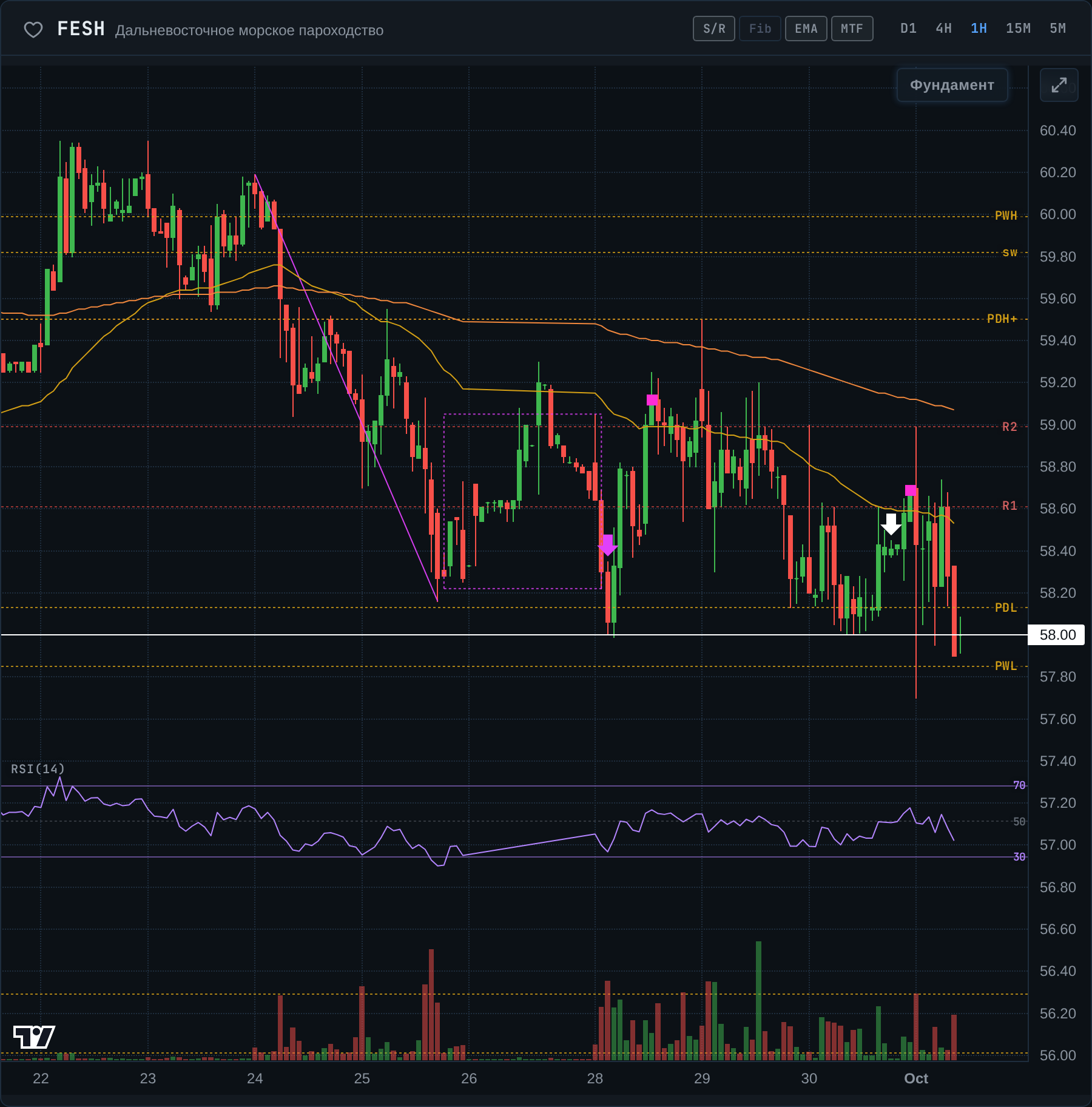The width and height of the screenshot is (1092, 1107).
Task: Click the PWH level label
Action: 1006,215
